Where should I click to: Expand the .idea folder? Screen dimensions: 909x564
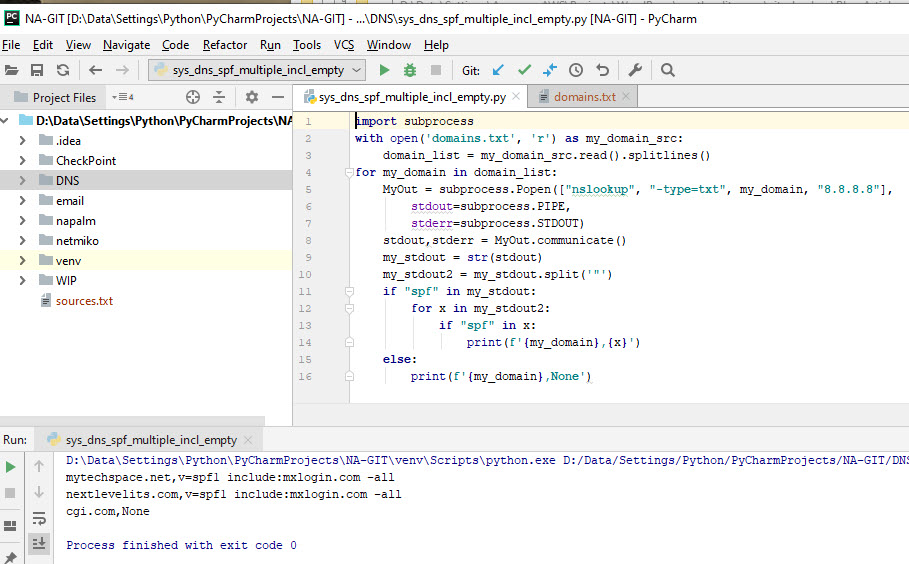pos(23,140)
